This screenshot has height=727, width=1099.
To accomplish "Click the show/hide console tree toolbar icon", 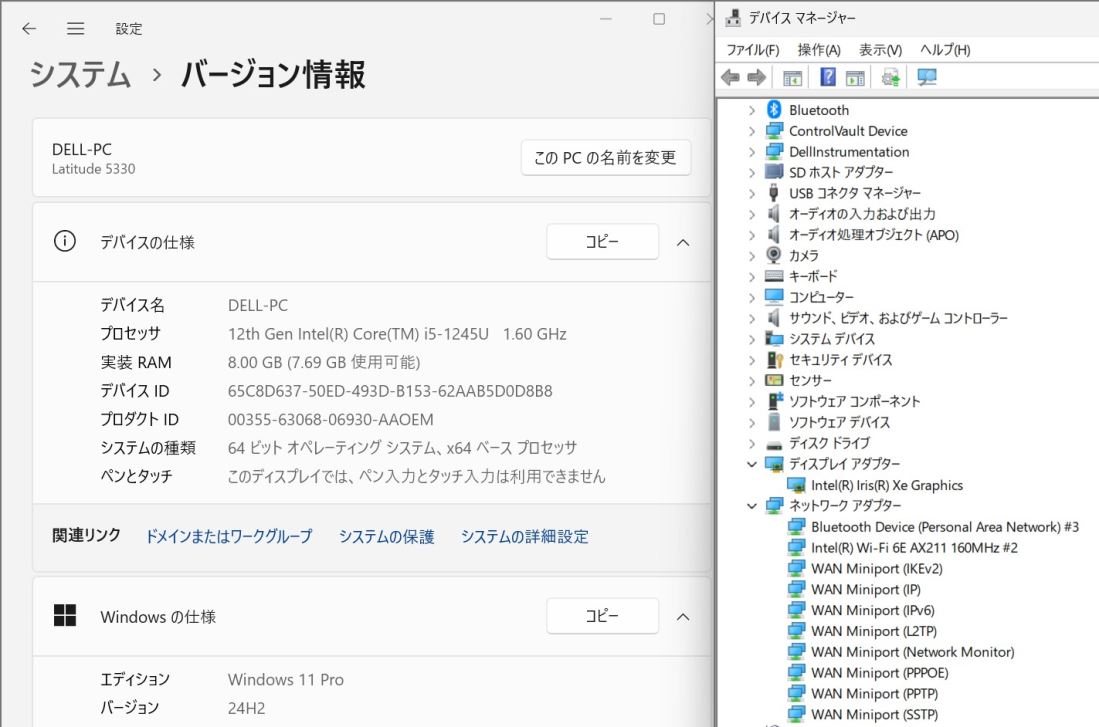I will point(792,78).
